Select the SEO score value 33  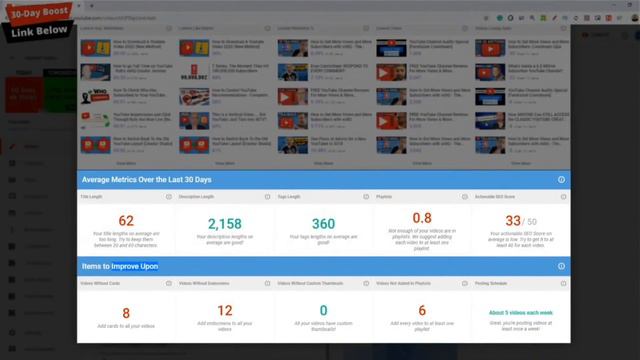[x=513, y=221]
